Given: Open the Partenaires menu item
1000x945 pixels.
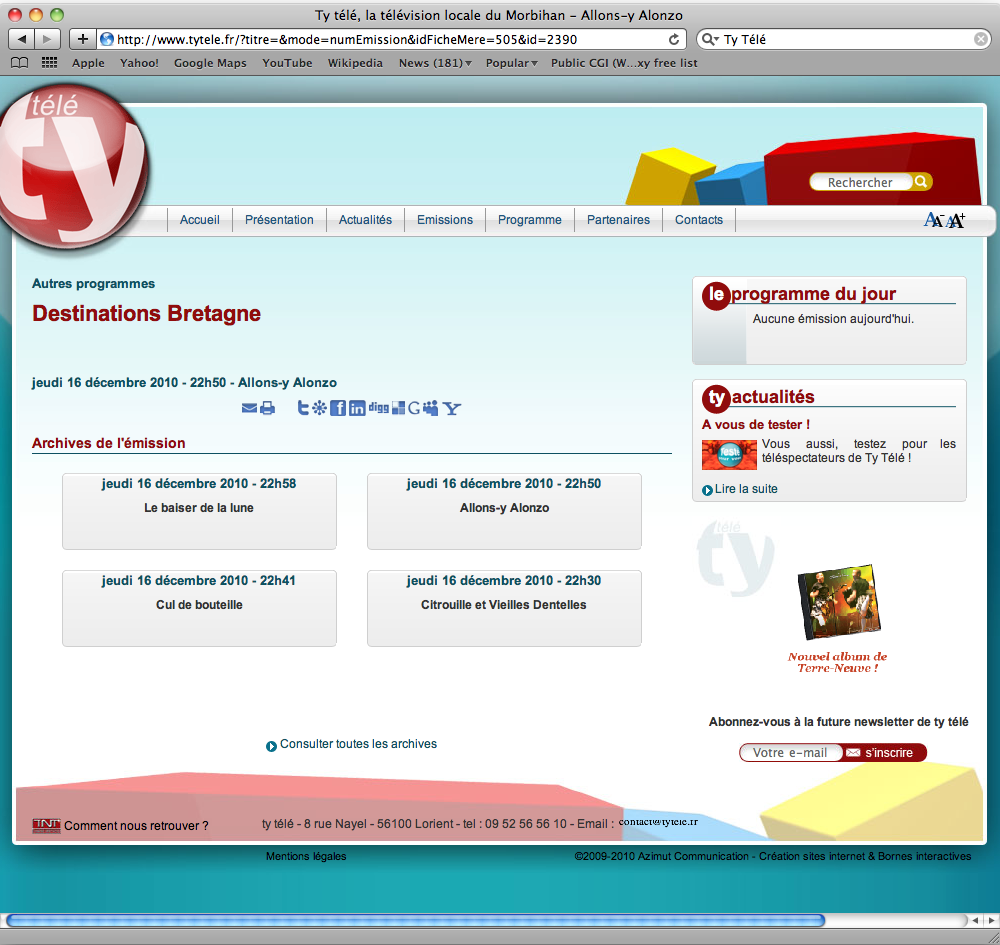Looking at the screenshot, I should click(x=619, y=219).
